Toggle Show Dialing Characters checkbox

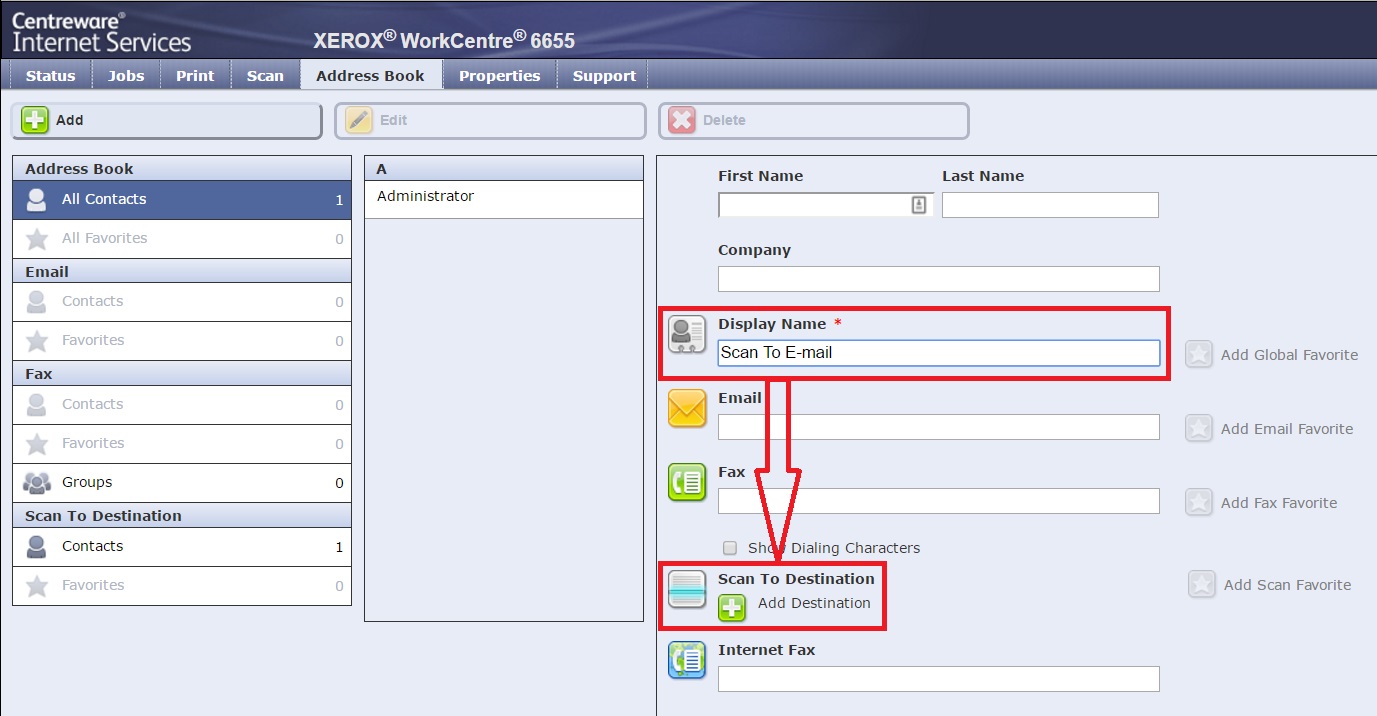pos(730,548)
